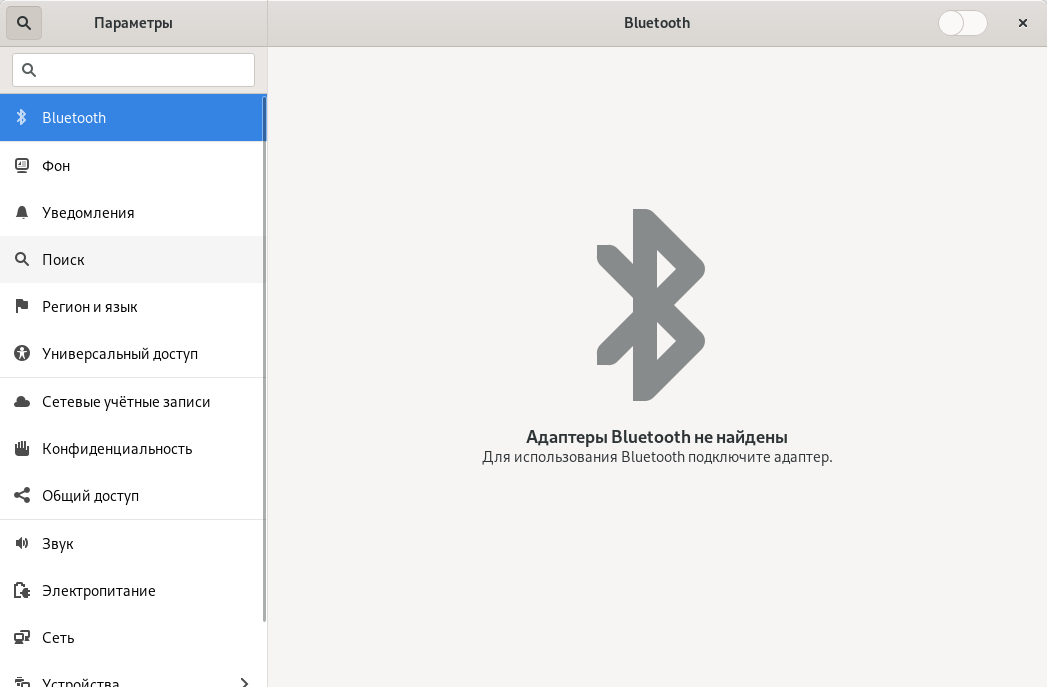Open the Электропитание settings panel
Screen dimensions: 1047x687
tap(98, 591)
